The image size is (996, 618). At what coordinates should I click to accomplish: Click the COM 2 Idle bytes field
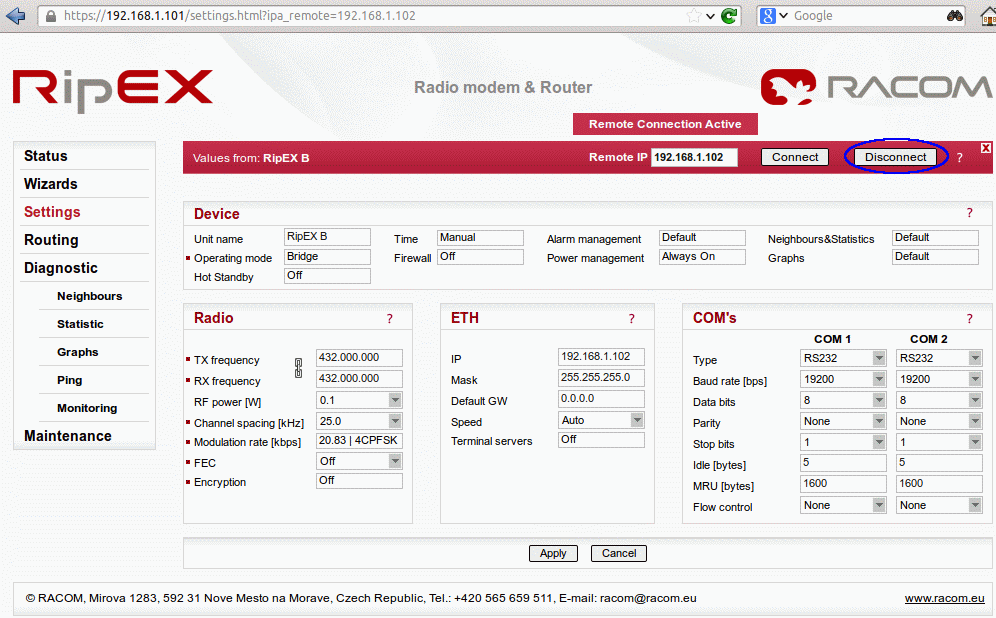(939, 463)
